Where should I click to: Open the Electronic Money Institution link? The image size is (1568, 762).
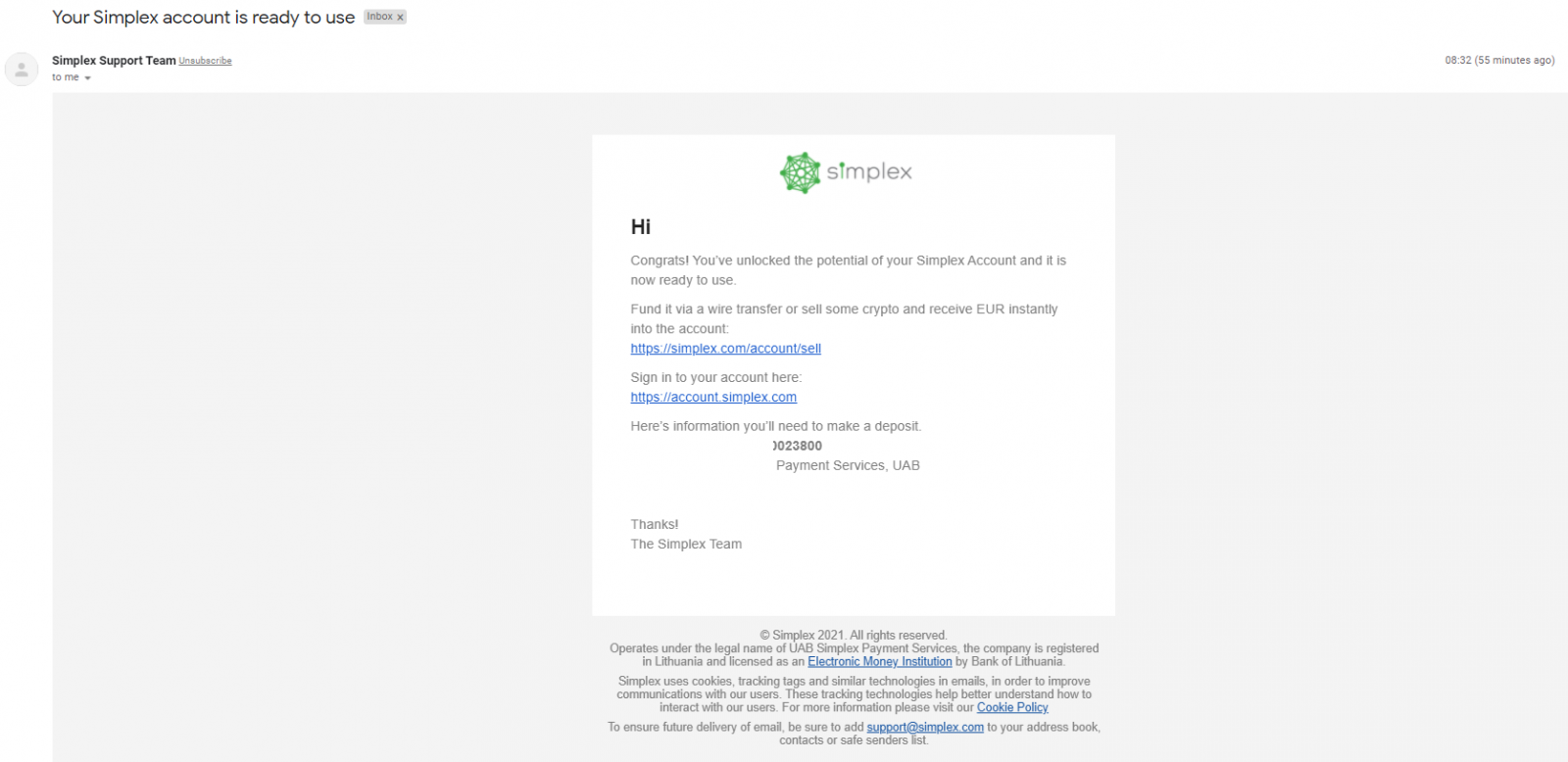879,662
